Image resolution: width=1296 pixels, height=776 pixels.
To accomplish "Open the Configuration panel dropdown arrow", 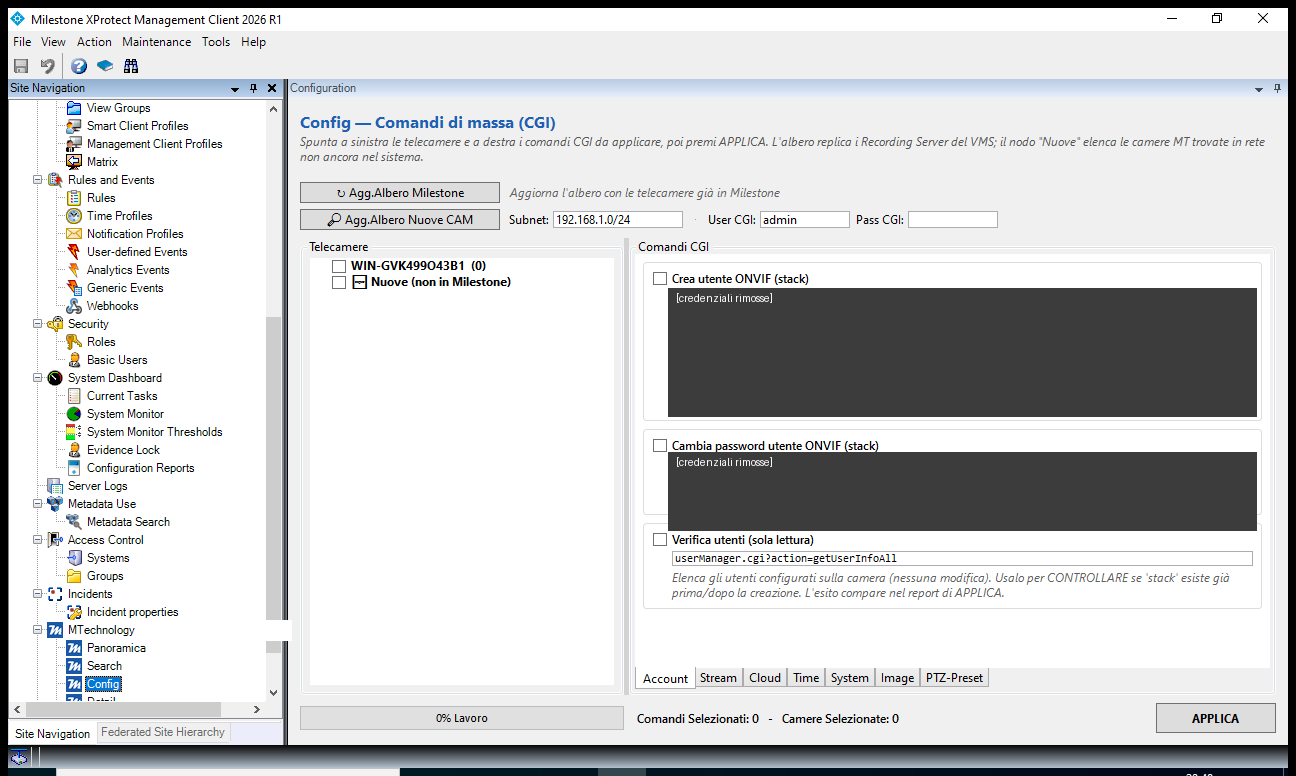I will (1259, 89).
